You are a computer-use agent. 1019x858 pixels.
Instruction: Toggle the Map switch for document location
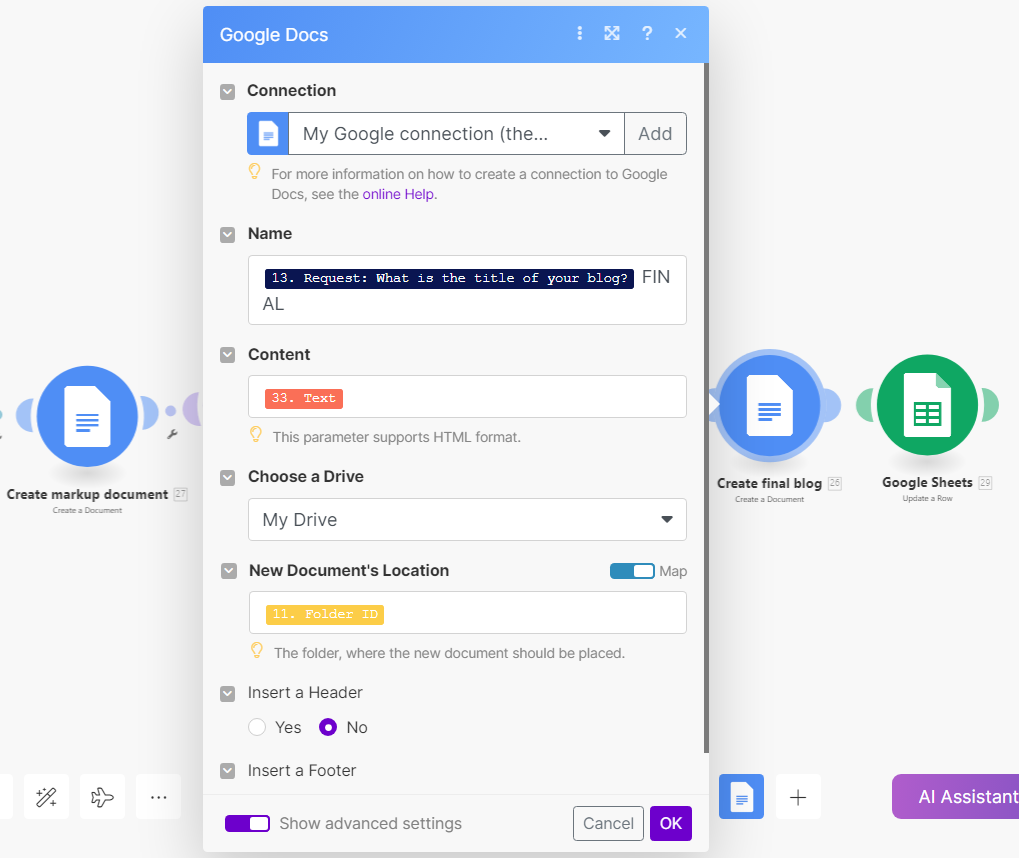[632, 571]
